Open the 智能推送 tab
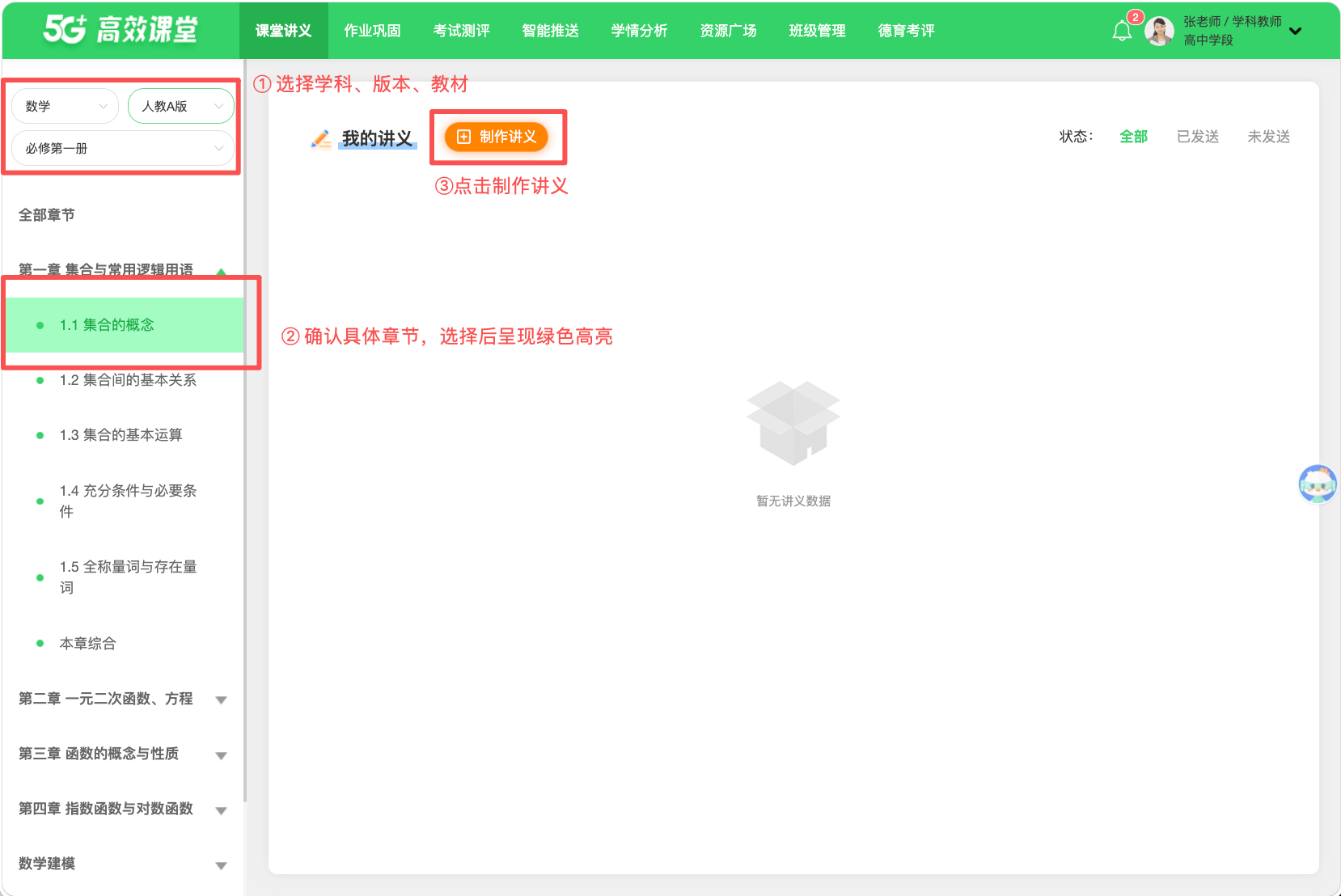Screen dimensions: 1341x896 550,31
